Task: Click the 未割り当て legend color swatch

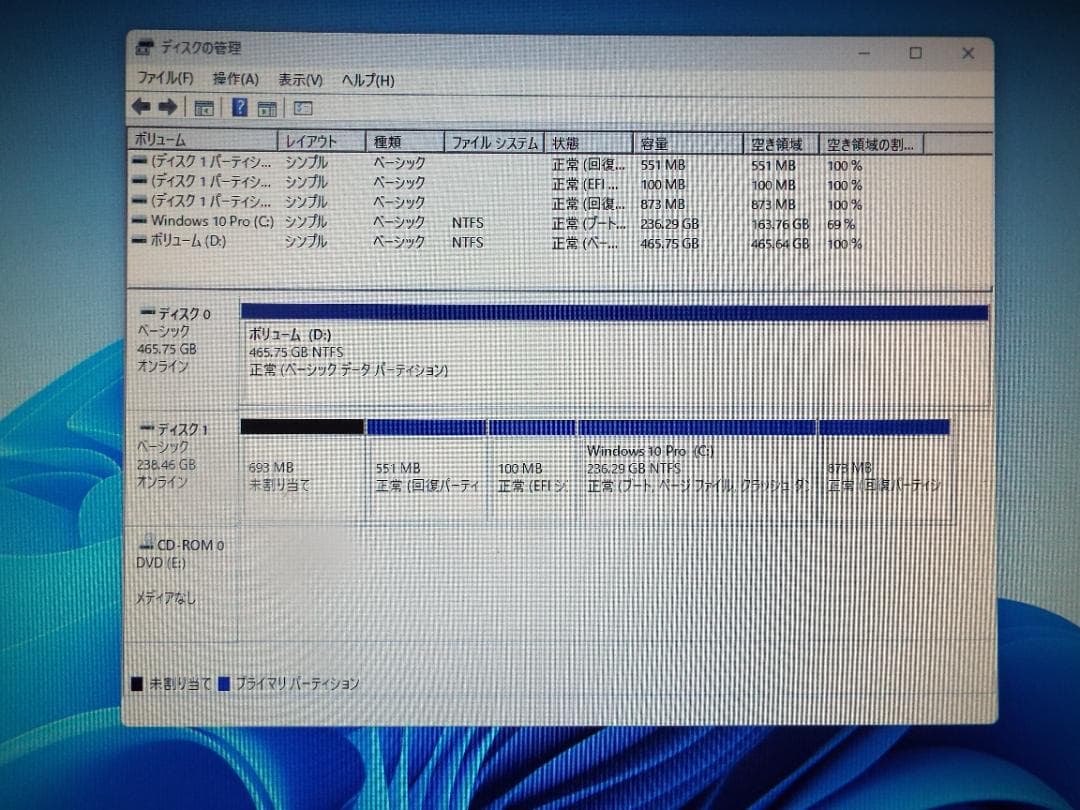Action: click(x=139, y=684)
